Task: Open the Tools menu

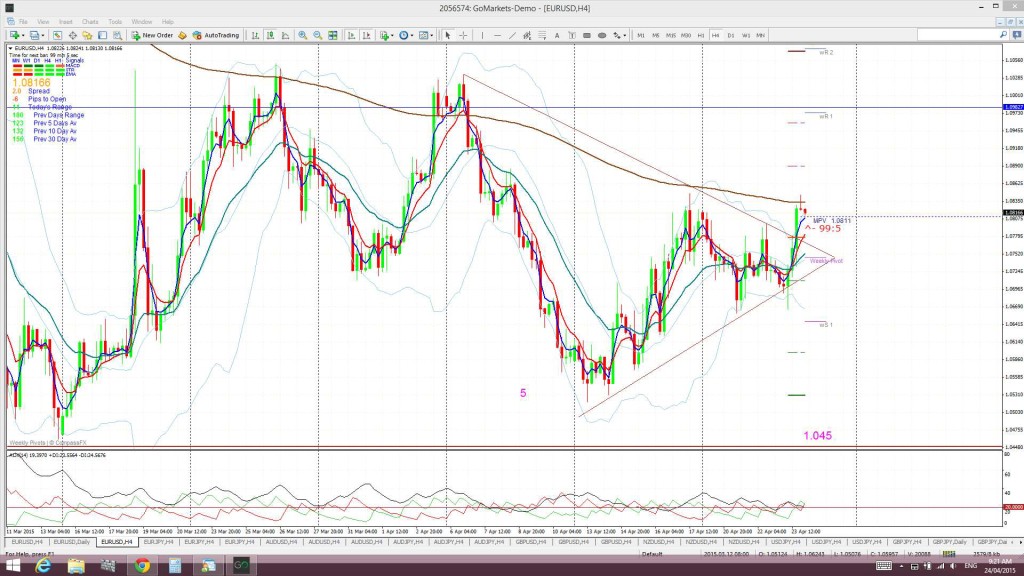Action: click(x=115, y=22)
